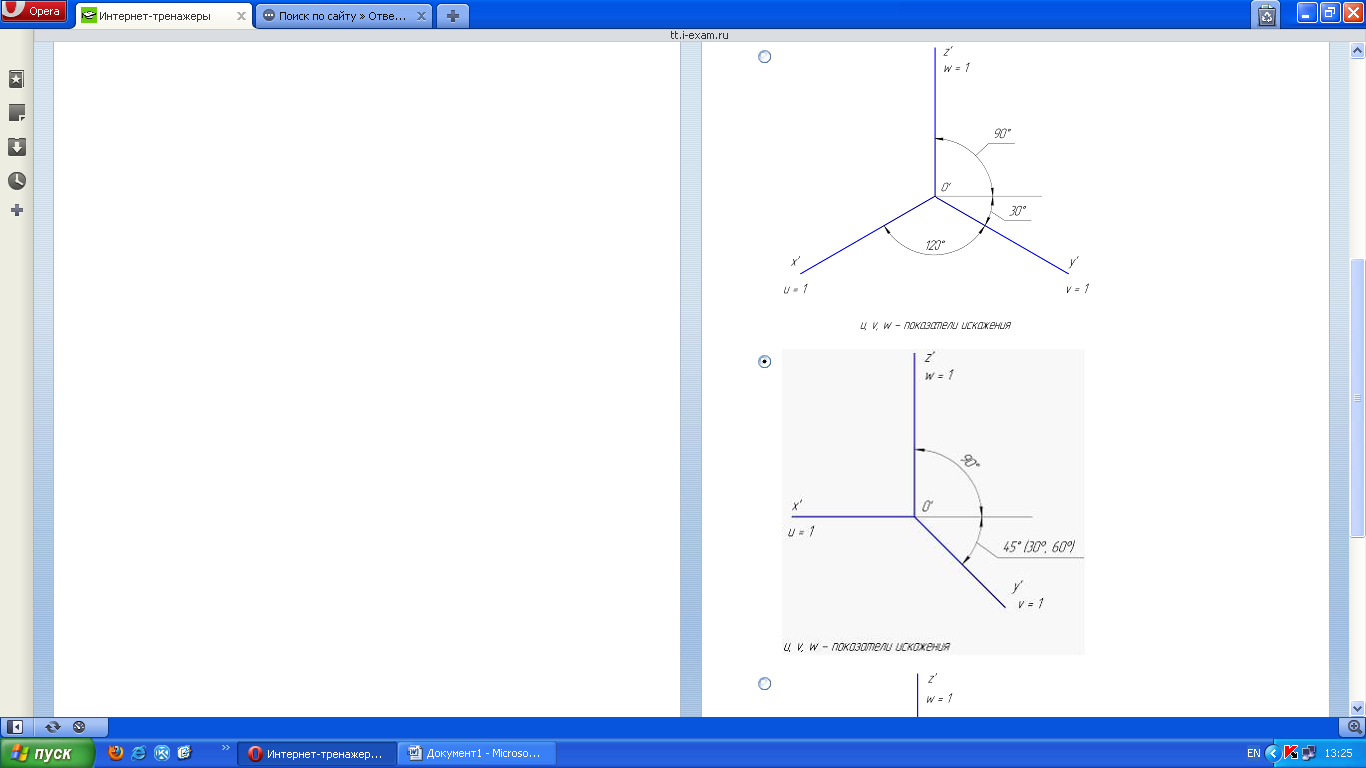This screenshot has height=768, width=1366.
Task: Open the пуск Start menu
Action: [48, 753]
